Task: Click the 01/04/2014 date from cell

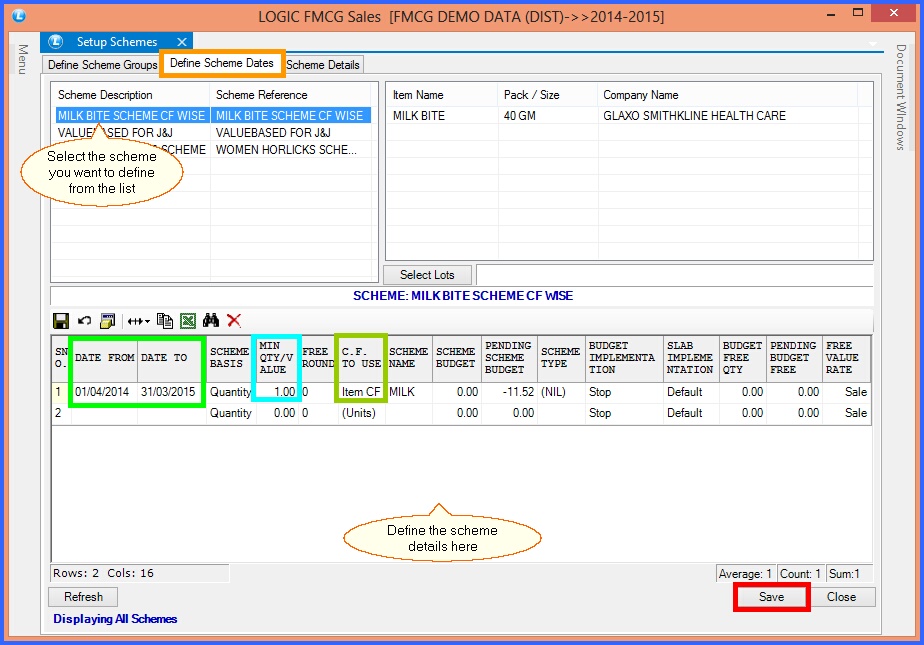Action: point(102,392)
